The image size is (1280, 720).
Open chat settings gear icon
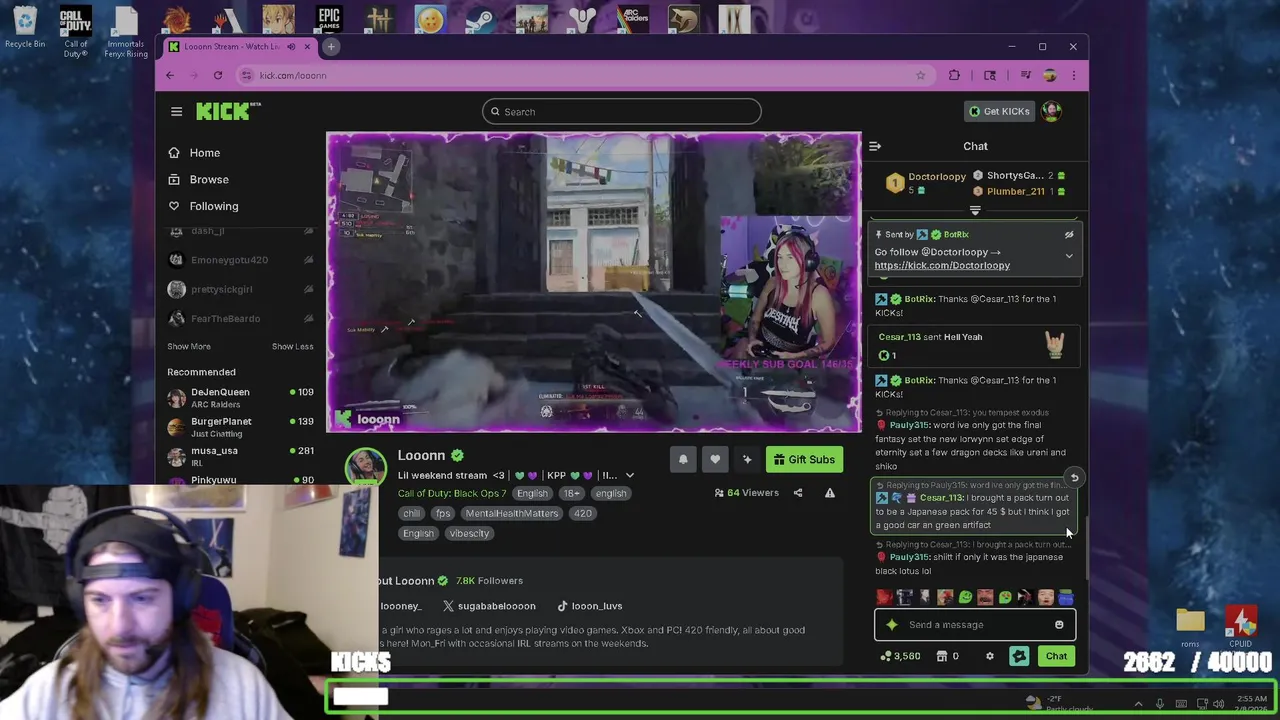[x=990, y=656]
